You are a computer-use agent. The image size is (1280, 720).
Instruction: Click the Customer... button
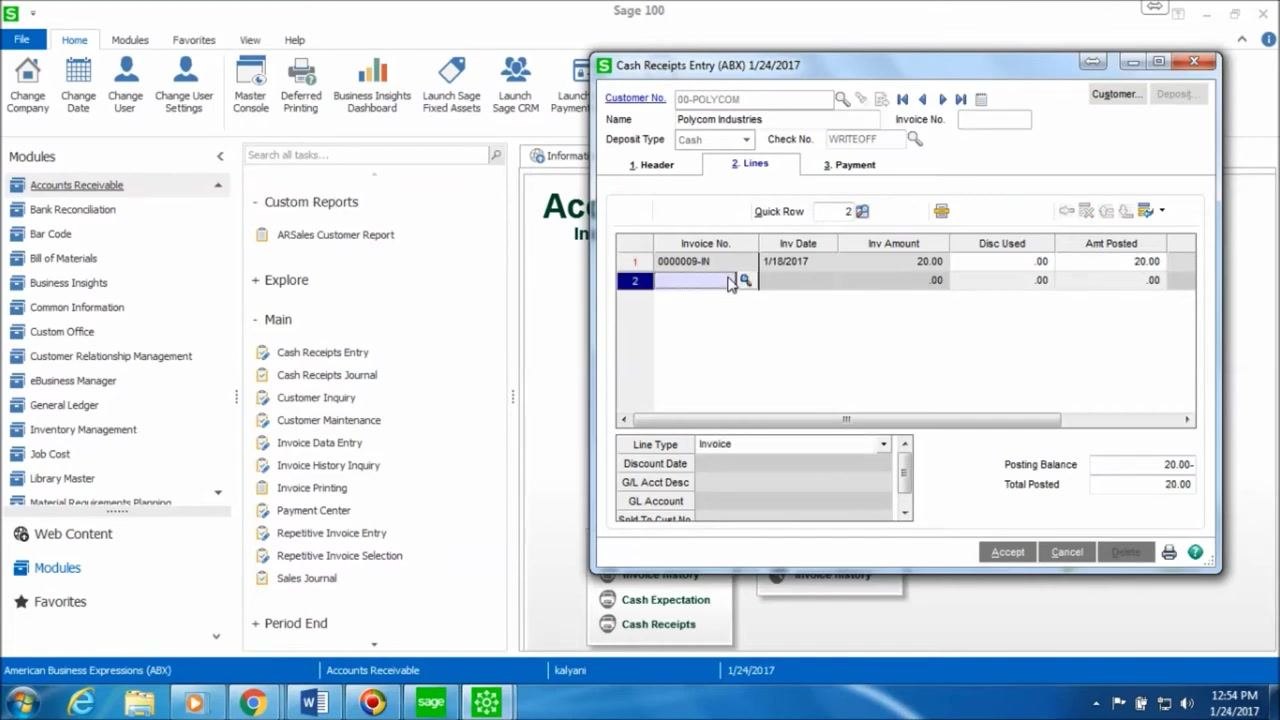point(1117,94)
